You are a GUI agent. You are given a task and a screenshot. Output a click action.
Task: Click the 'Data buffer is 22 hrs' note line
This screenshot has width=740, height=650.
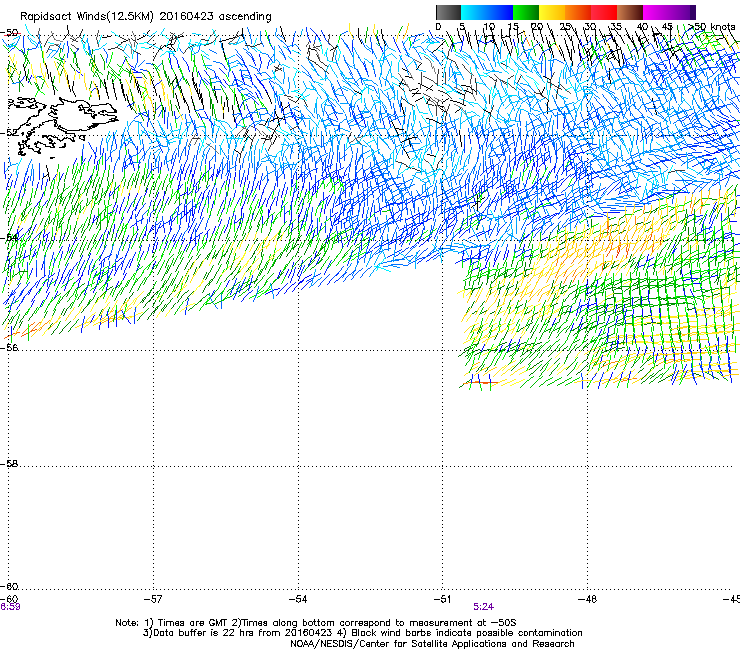tap(362, 633)
